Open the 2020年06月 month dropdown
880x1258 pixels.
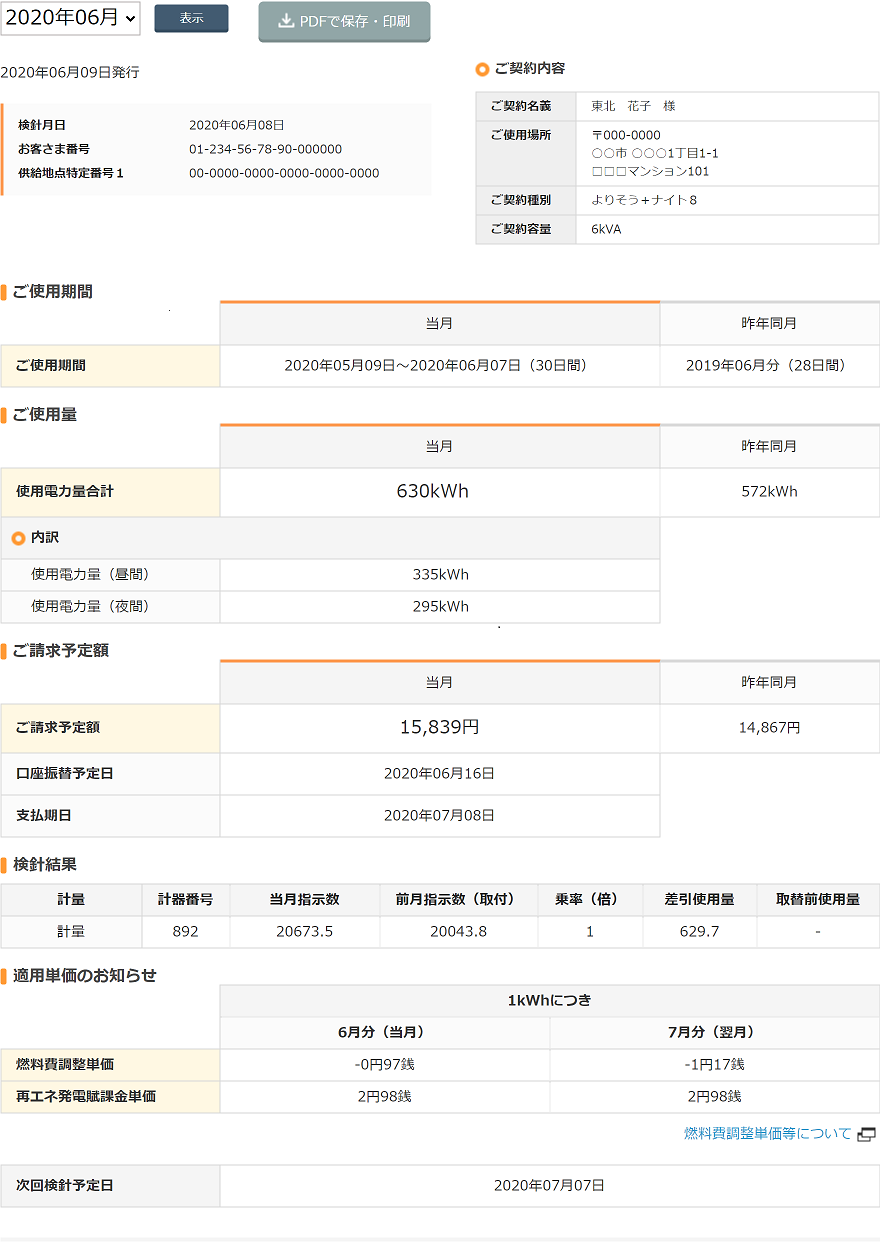70,19
